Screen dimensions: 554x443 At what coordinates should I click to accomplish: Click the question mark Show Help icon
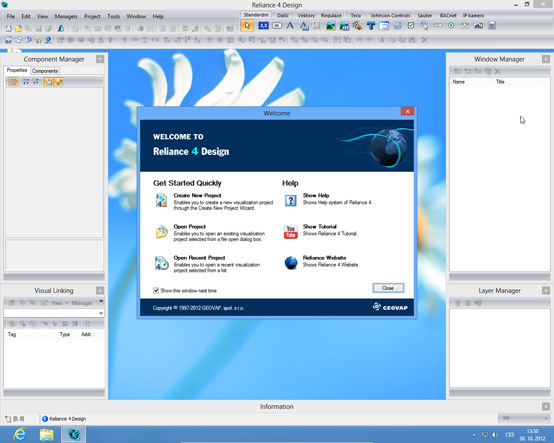pos(290,201)
